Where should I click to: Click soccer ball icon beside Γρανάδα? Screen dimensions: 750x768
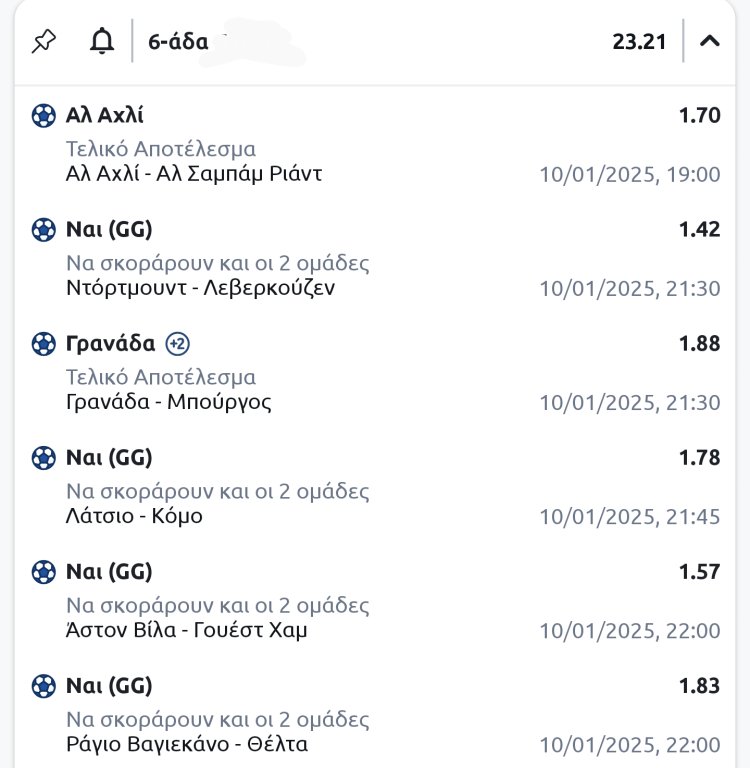click(x=44, y=344)
